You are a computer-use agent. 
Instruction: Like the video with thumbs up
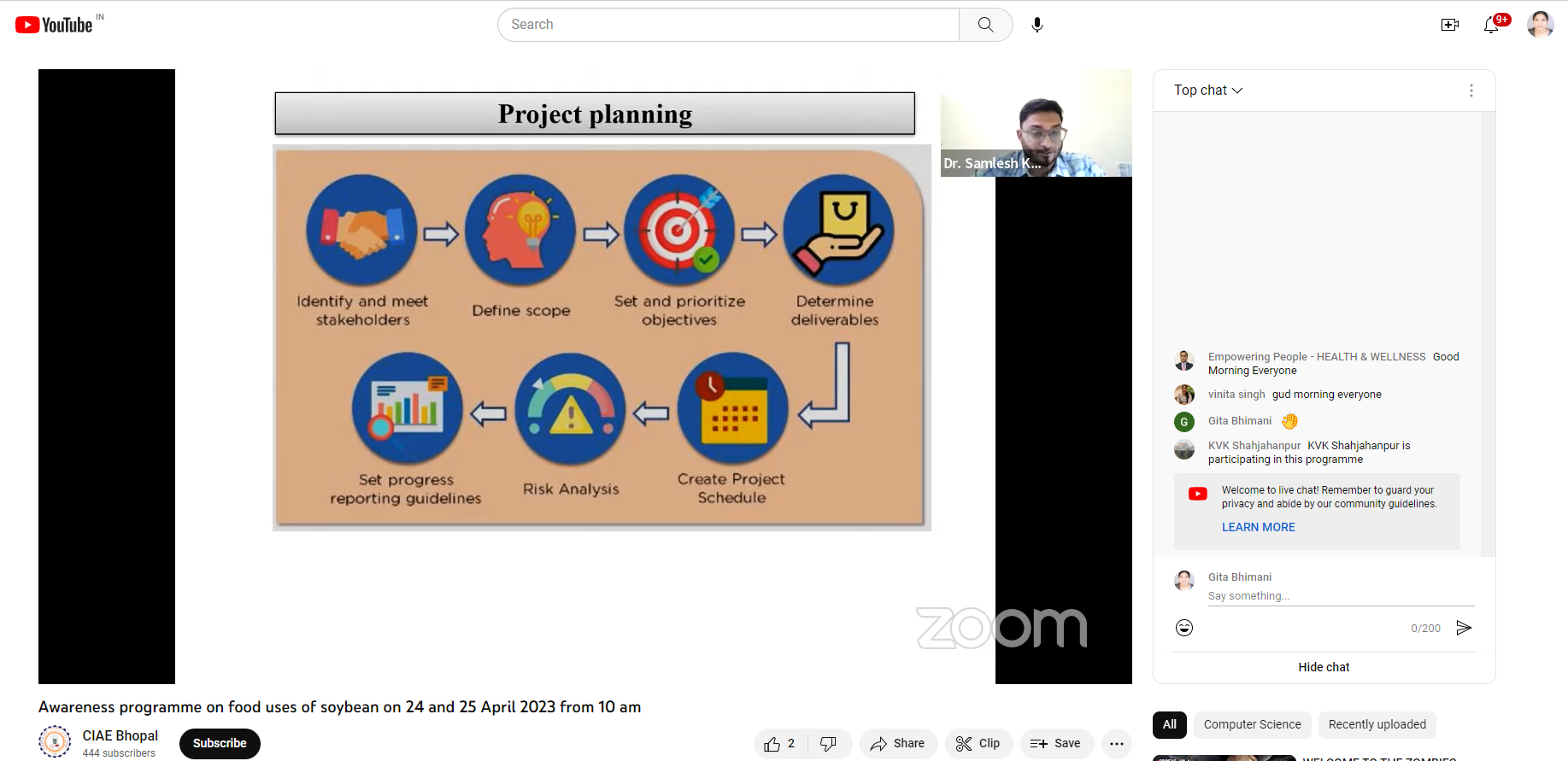[x=780, y=744]
